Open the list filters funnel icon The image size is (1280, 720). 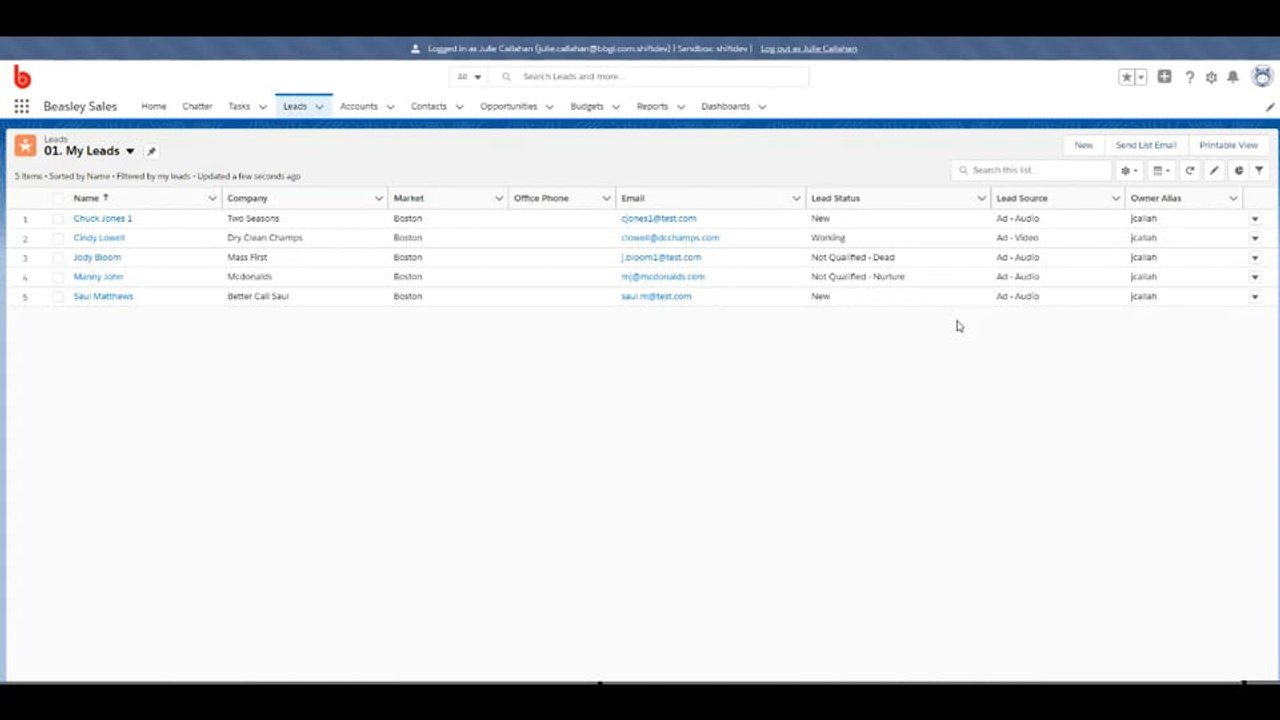pos(1260,171)
